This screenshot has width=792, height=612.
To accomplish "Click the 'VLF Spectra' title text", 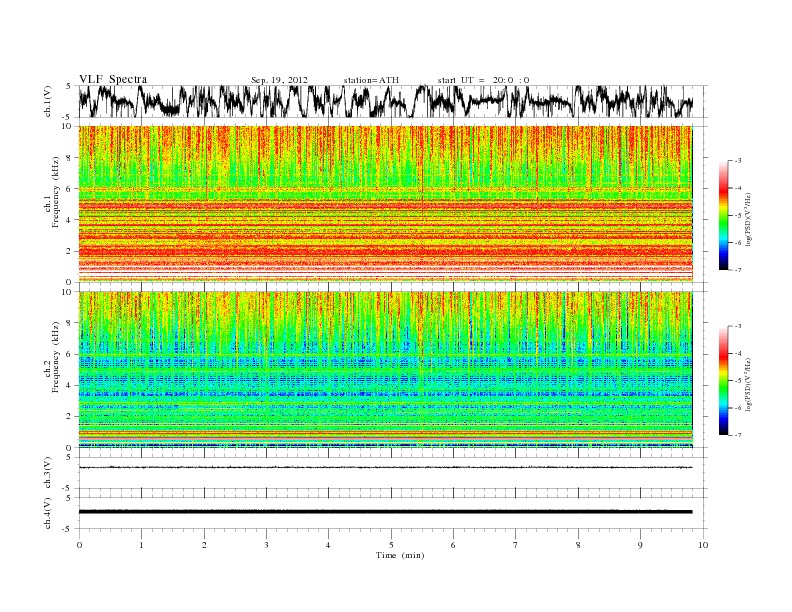I will [113, 79].
